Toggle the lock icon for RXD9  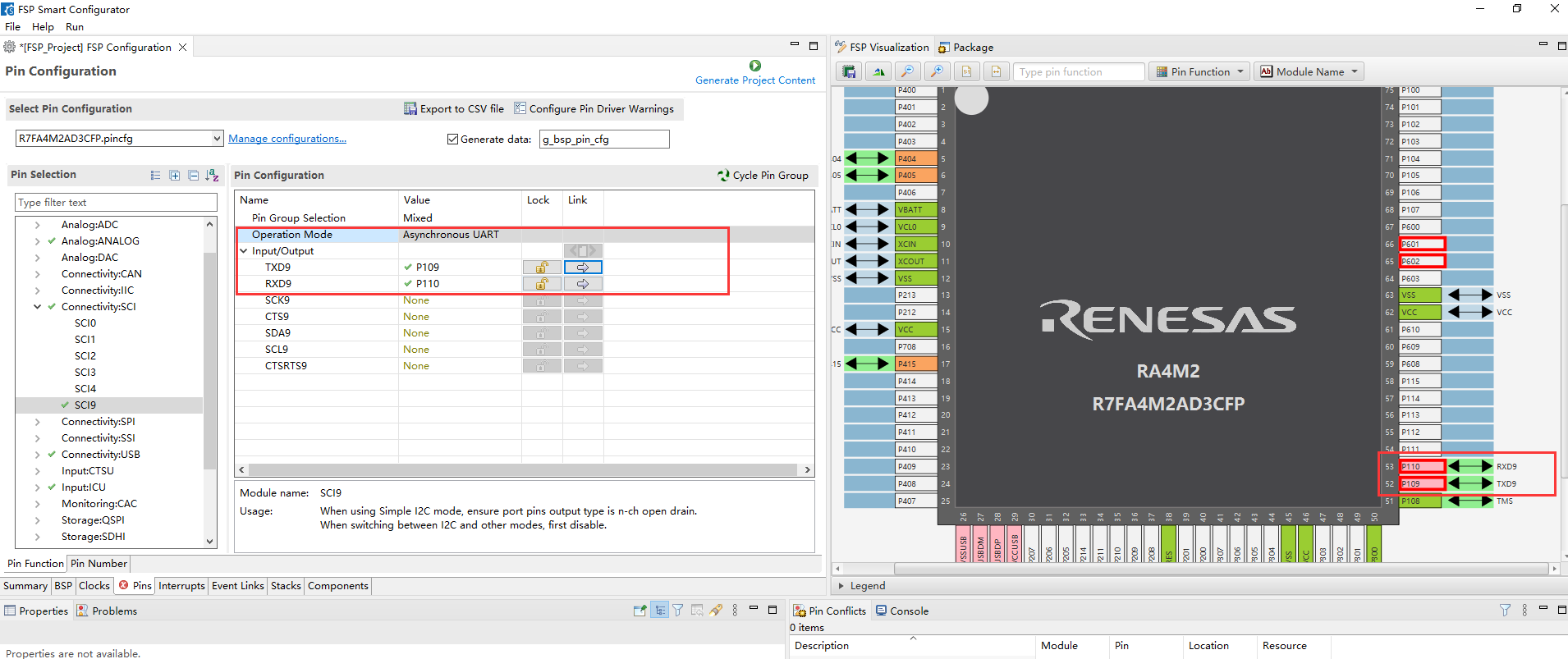point(542,283)
